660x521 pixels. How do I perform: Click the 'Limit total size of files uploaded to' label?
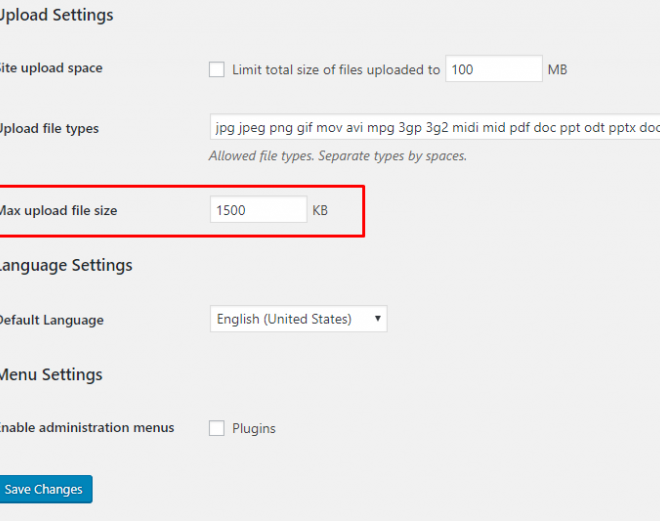click(336, 69)
